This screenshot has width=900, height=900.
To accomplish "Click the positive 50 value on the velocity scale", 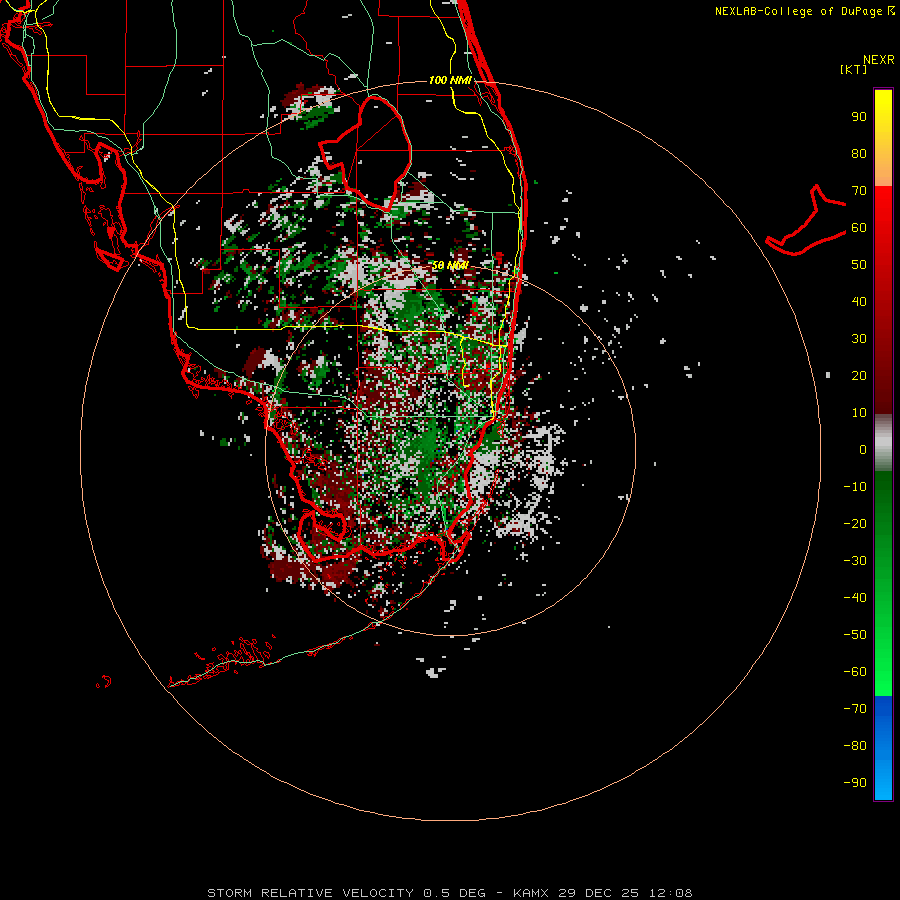I will tap(859, 265).
